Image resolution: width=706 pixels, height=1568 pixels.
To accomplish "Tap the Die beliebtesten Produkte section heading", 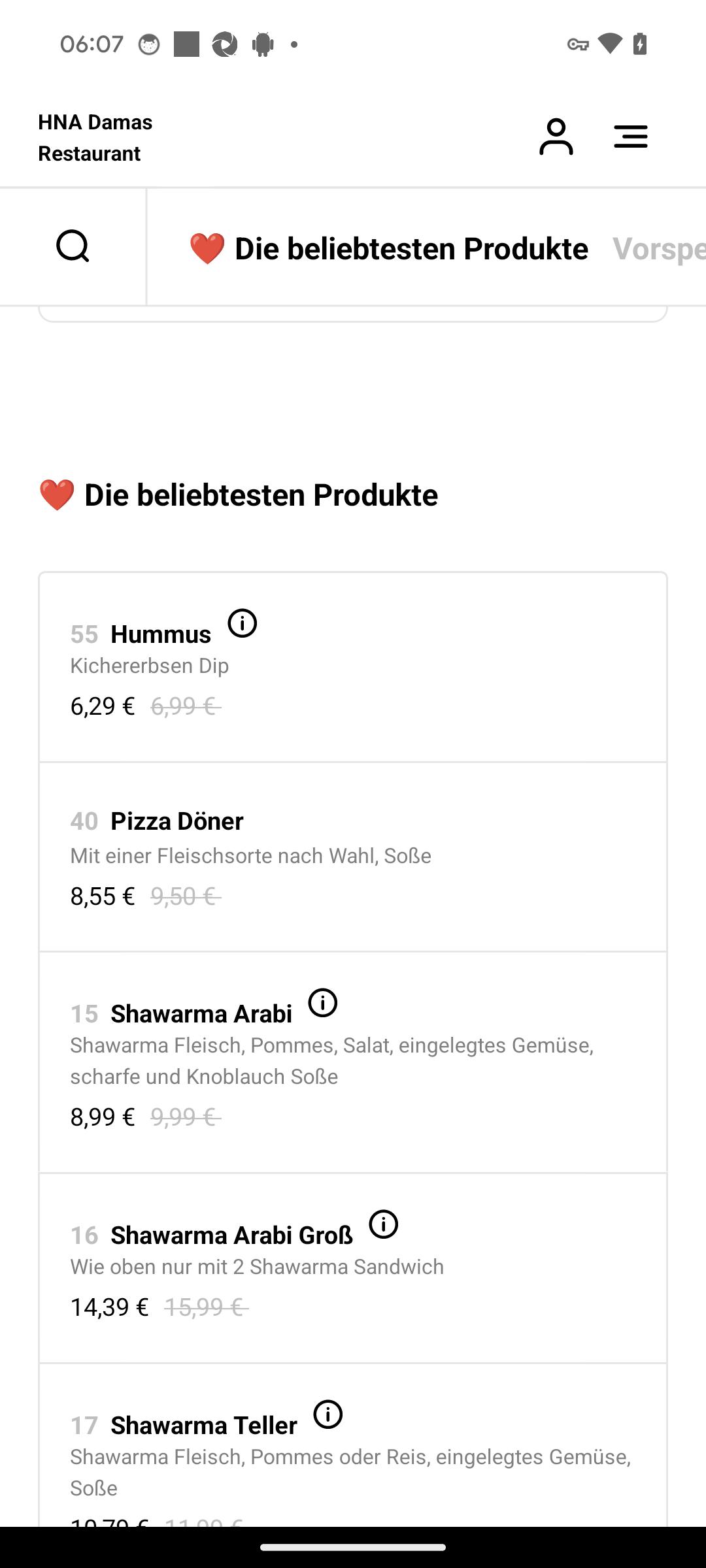I will pyautogui.click(x=239, y=495).
